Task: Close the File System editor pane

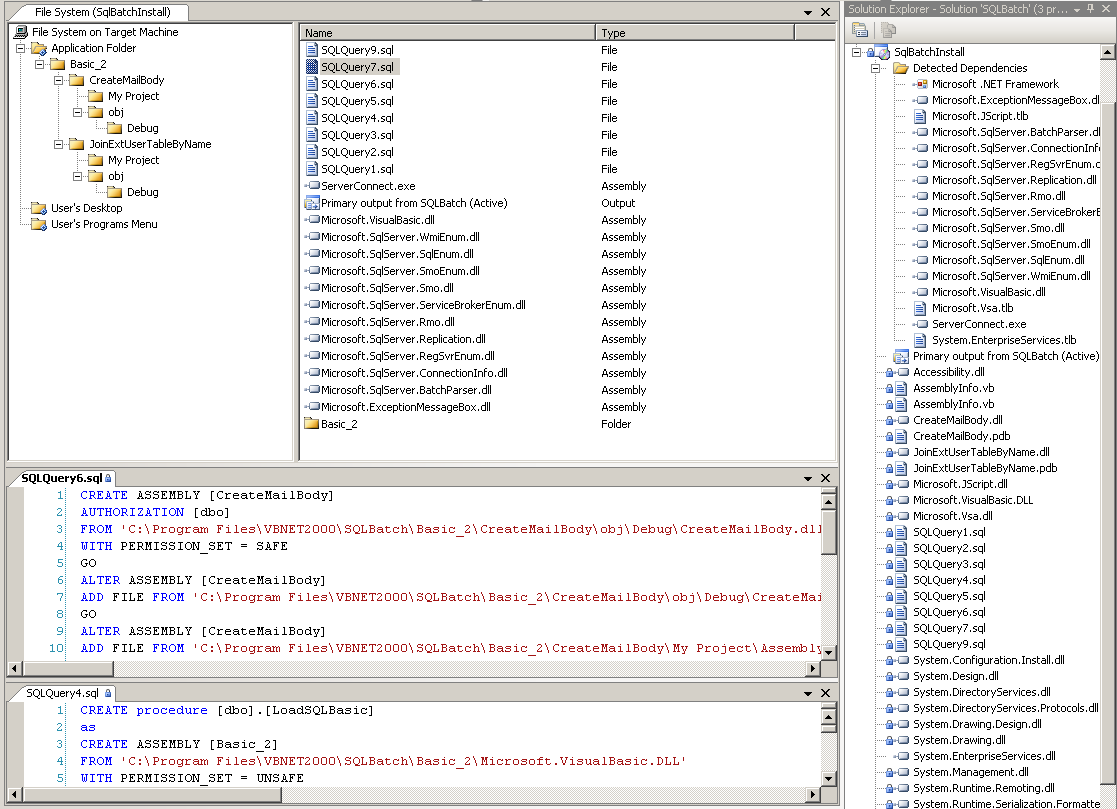Action: [826, 13]
